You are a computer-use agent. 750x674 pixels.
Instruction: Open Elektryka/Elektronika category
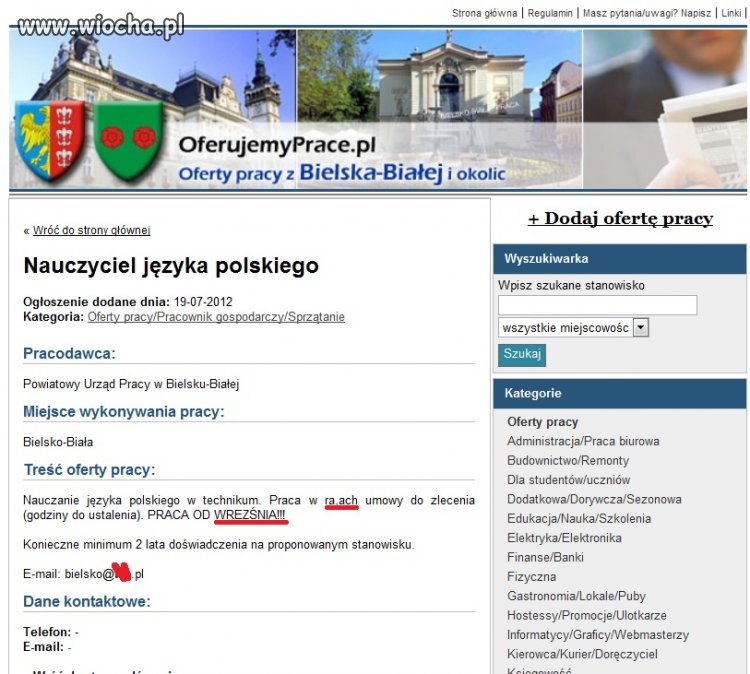[564, 538]
